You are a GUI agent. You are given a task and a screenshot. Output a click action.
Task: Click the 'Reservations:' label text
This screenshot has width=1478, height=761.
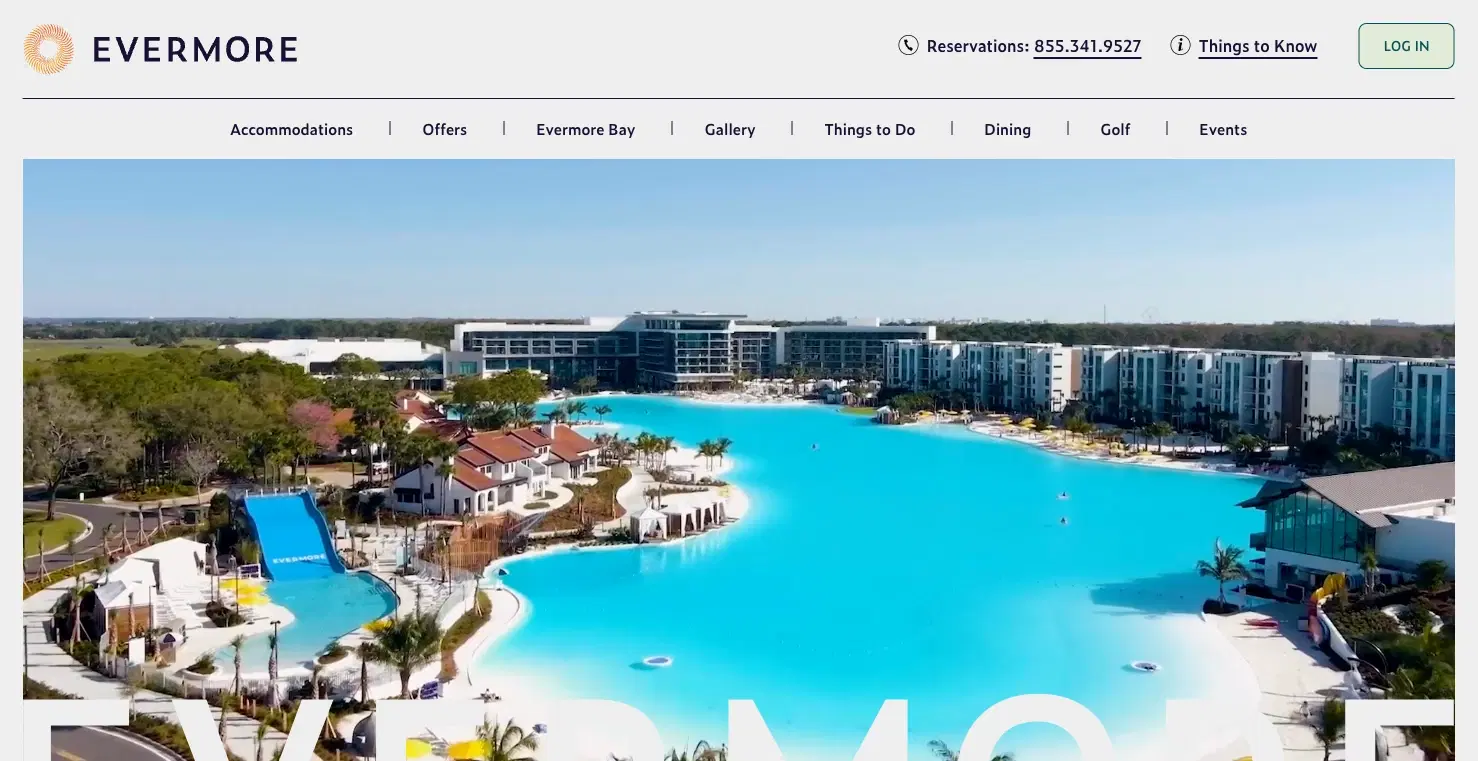click(977, 46)
